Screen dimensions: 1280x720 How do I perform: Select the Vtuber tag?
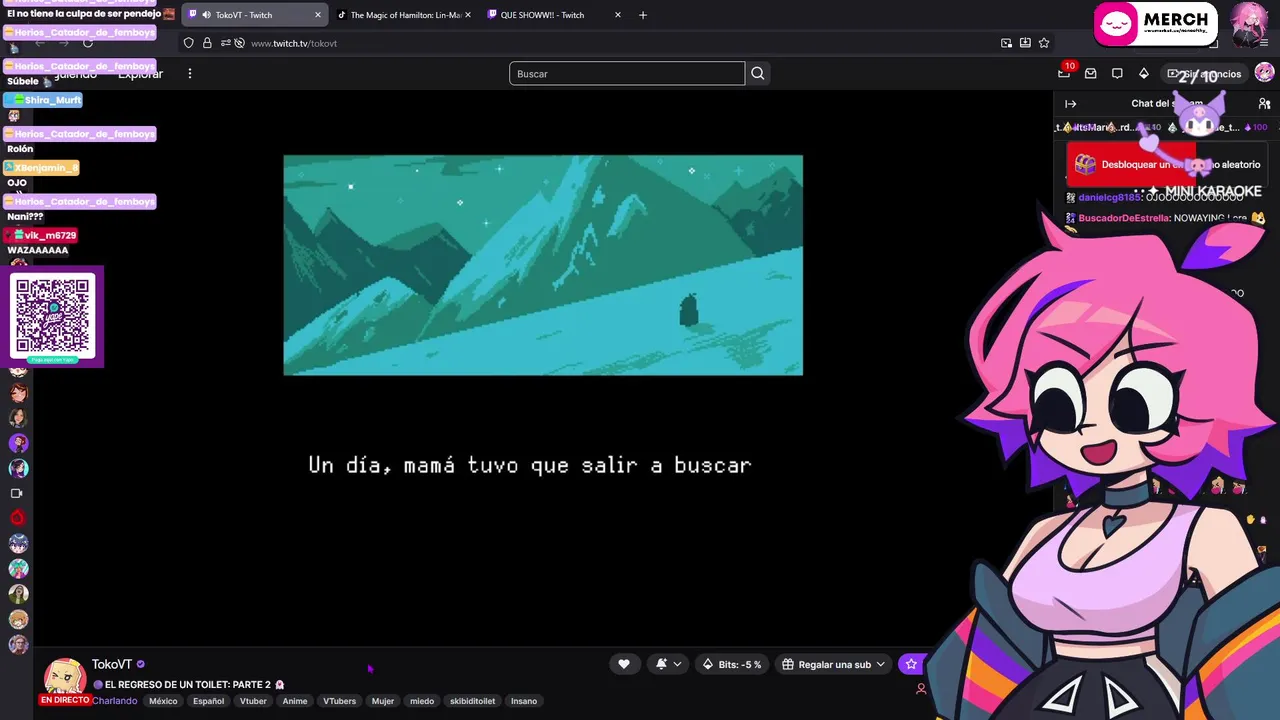pos(253,701)
